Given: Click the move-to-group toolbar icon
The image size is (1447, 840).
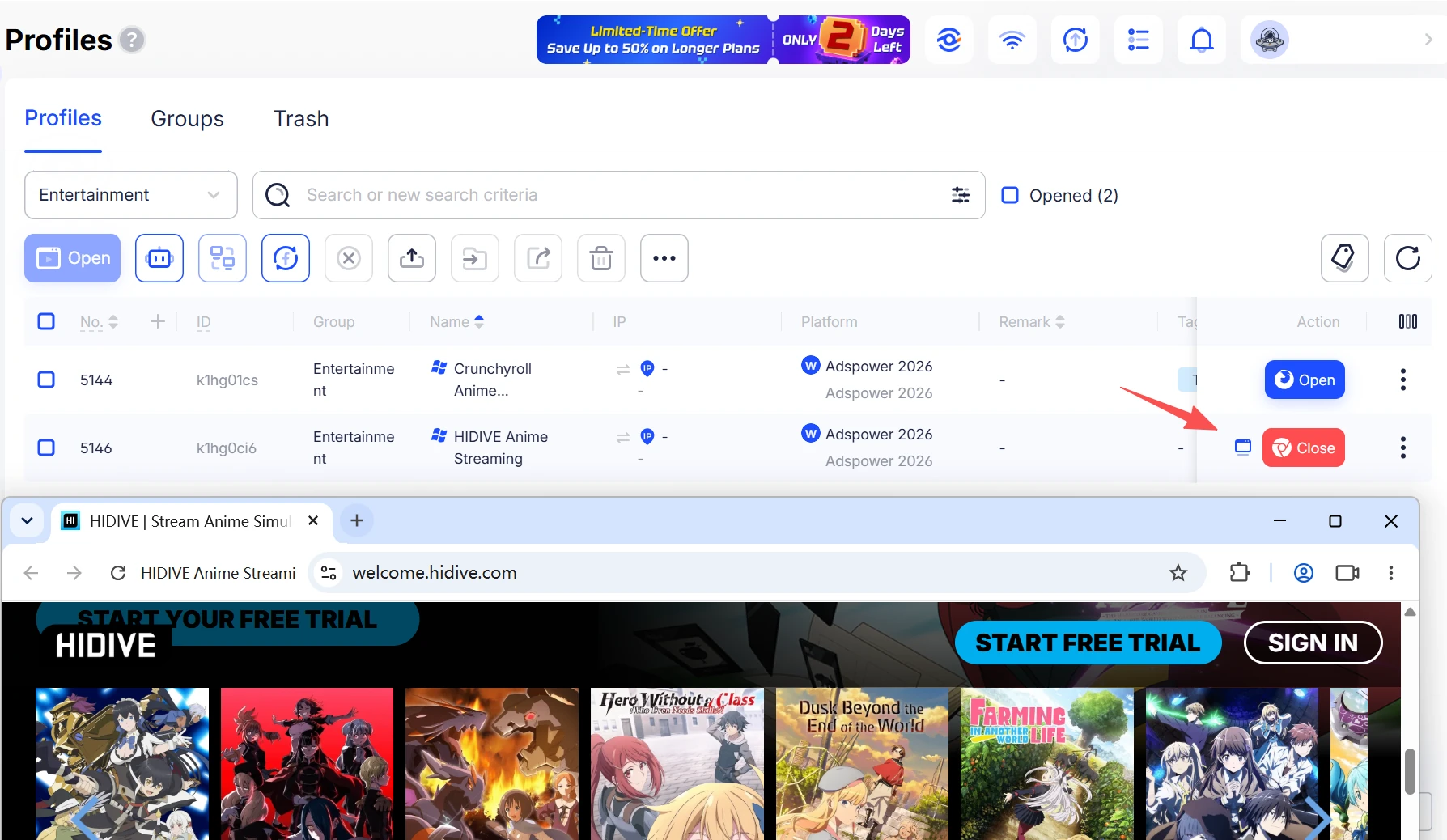Looking at the screenshot, I should [x=475, y=258].
